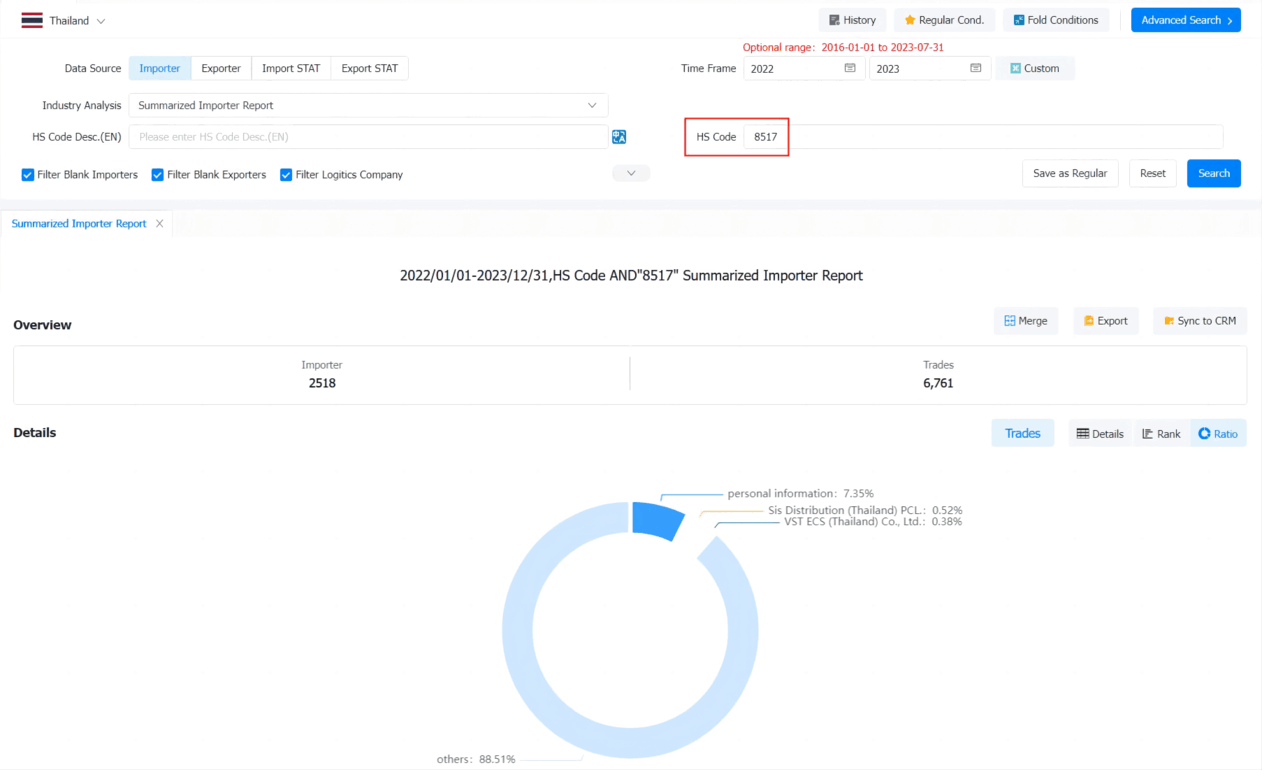Open History from the top bar
This screenshot has height=770, width=1262.
click(852, 20)
